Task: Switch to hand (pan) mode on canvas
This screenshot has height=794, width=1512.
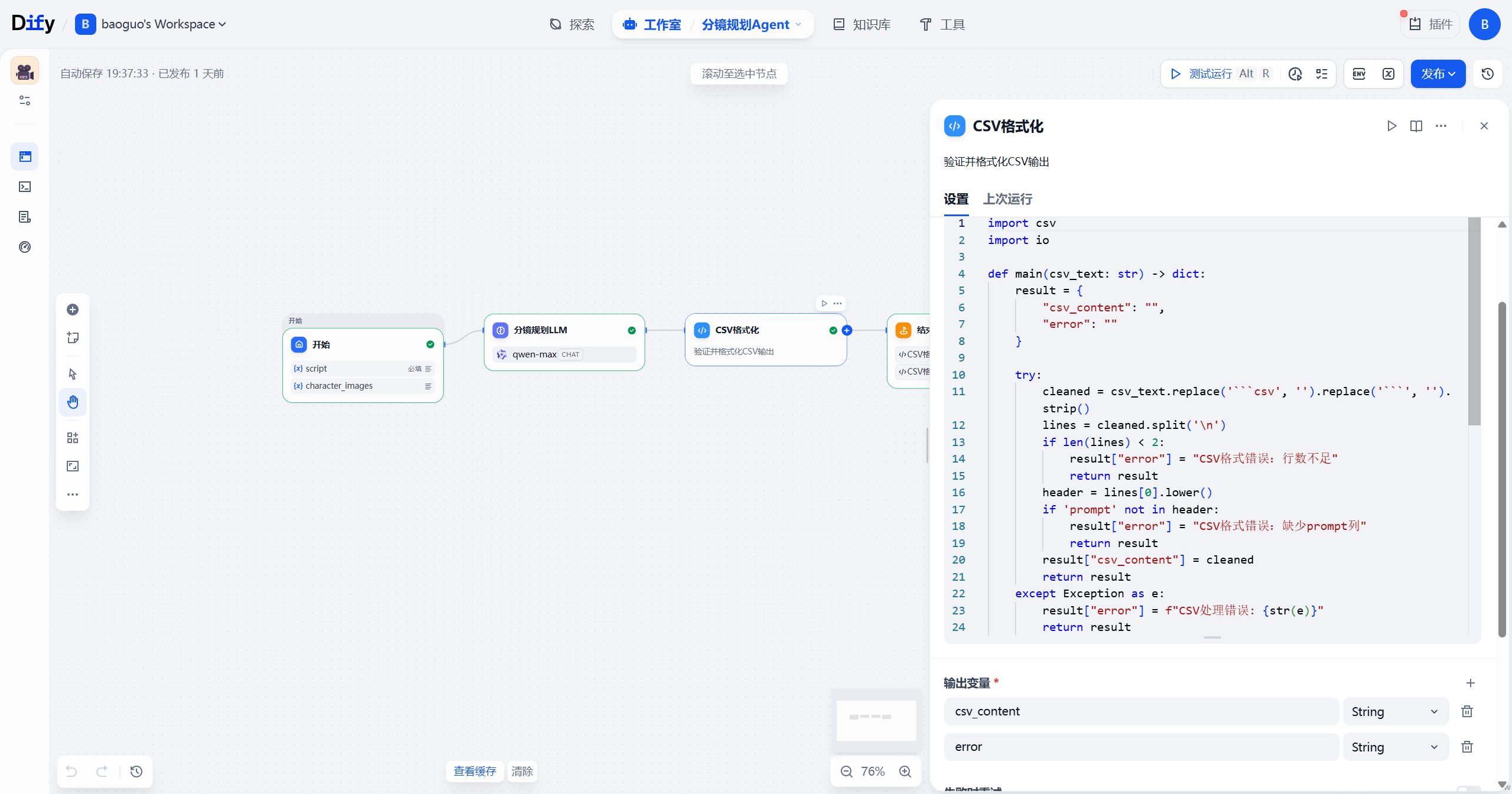Action: tap(73, 402)
